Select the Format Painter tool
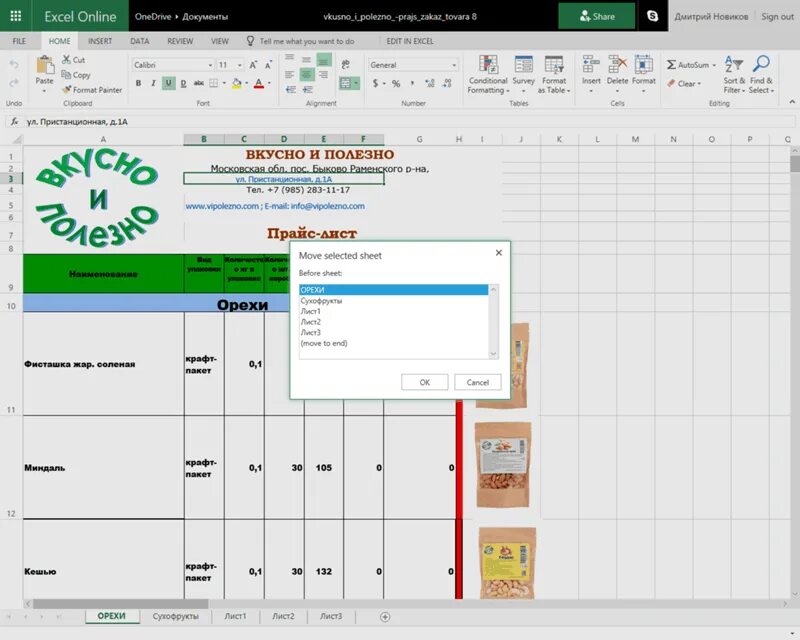Viewport: 800px width, 640px height. [92, 90]
